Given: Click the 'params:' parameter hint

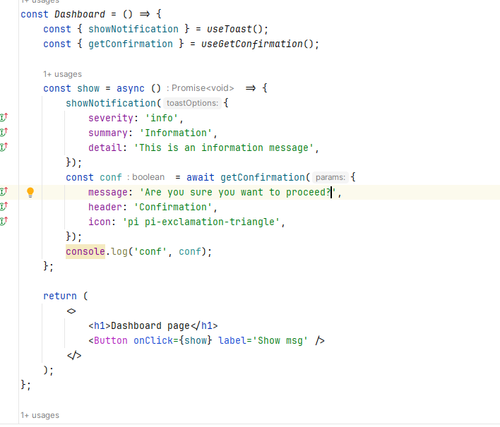Looking at the screenshot, I should pos(331,177).
